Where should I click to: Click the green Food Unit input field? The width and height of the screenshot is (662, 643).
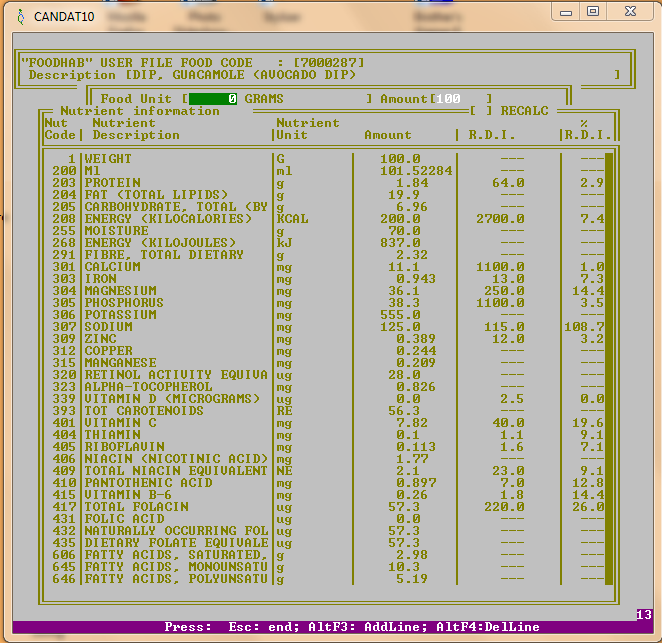coord(213,99)
